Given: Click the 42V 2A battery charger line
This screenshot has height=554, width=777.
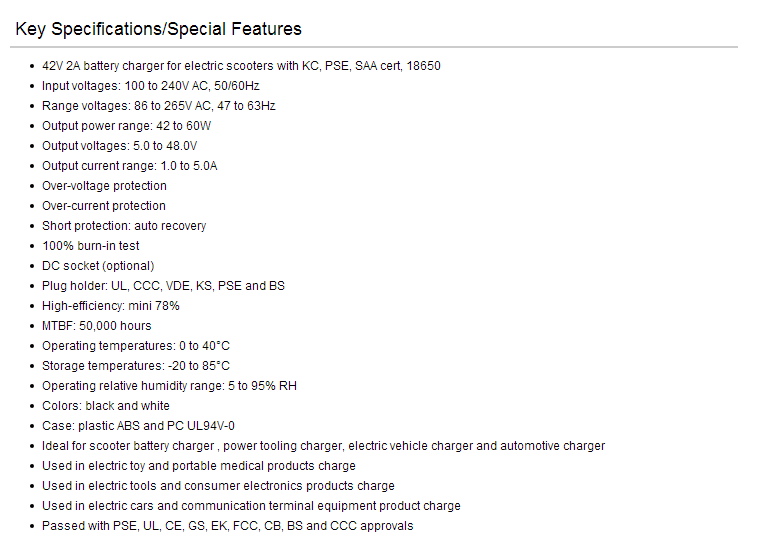Looking at the screenshot, I should 241,66.
